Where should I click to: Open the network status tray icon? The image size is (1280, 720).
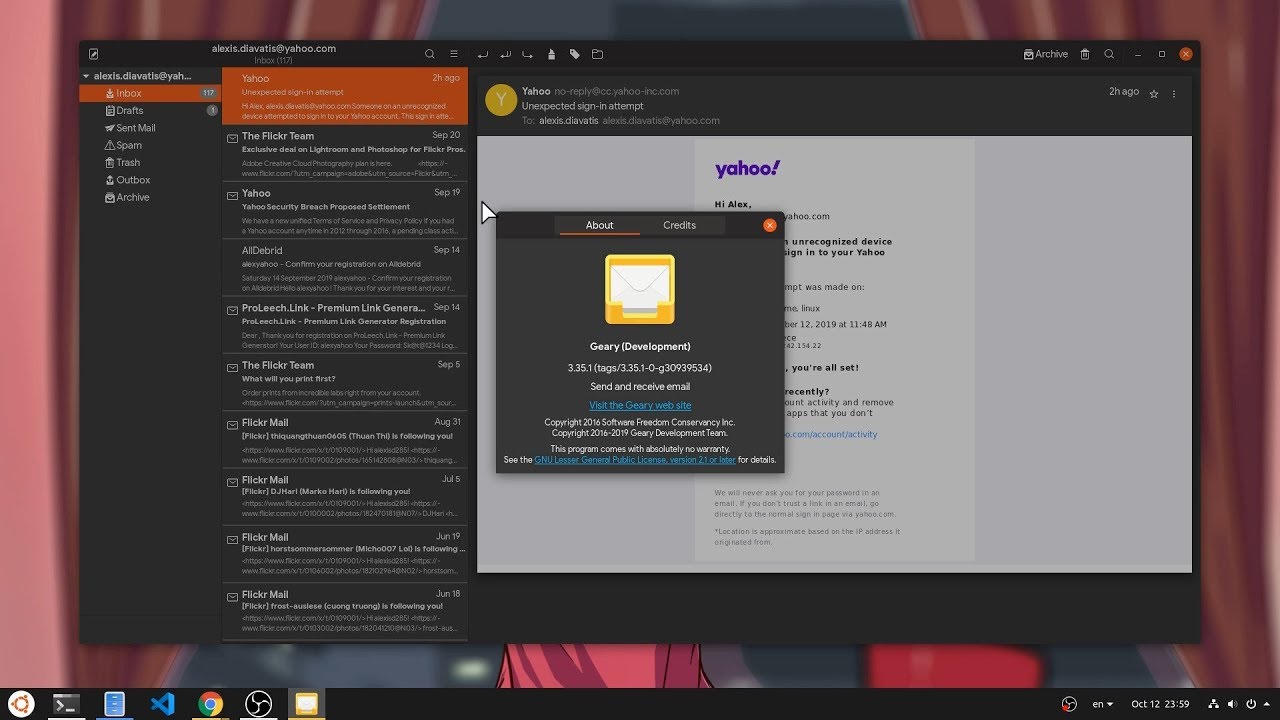(x=1213, y=704)
